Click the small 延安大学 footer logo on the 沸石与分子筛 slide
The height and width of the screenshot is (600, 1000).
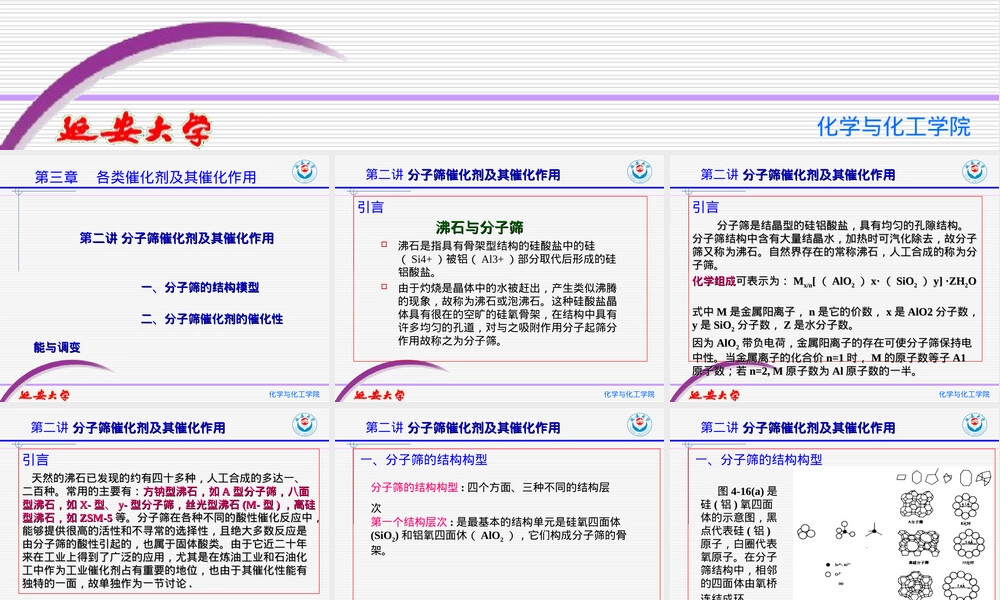[379, 395]
